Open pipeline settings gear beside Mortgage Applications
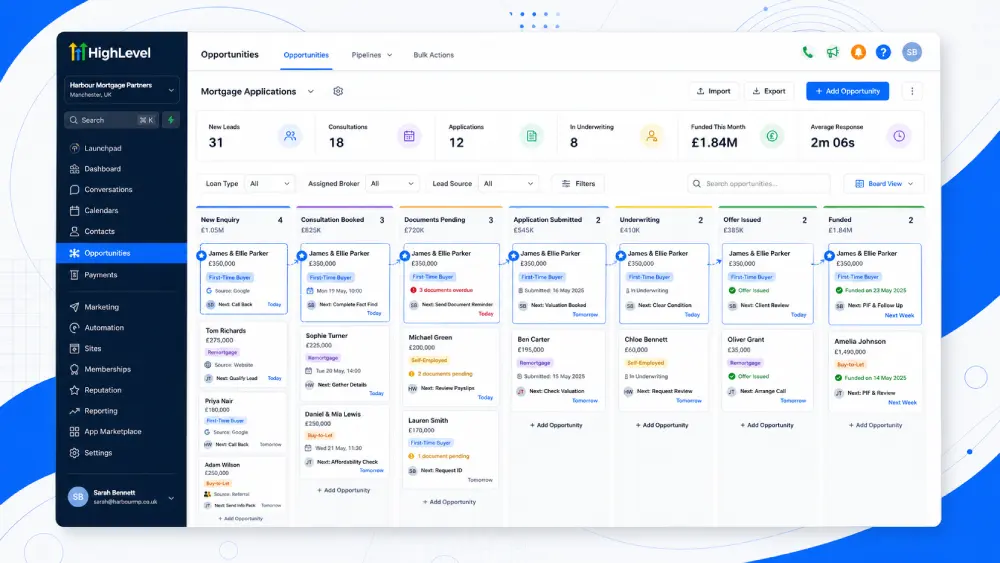 click(x=338, y=91)
